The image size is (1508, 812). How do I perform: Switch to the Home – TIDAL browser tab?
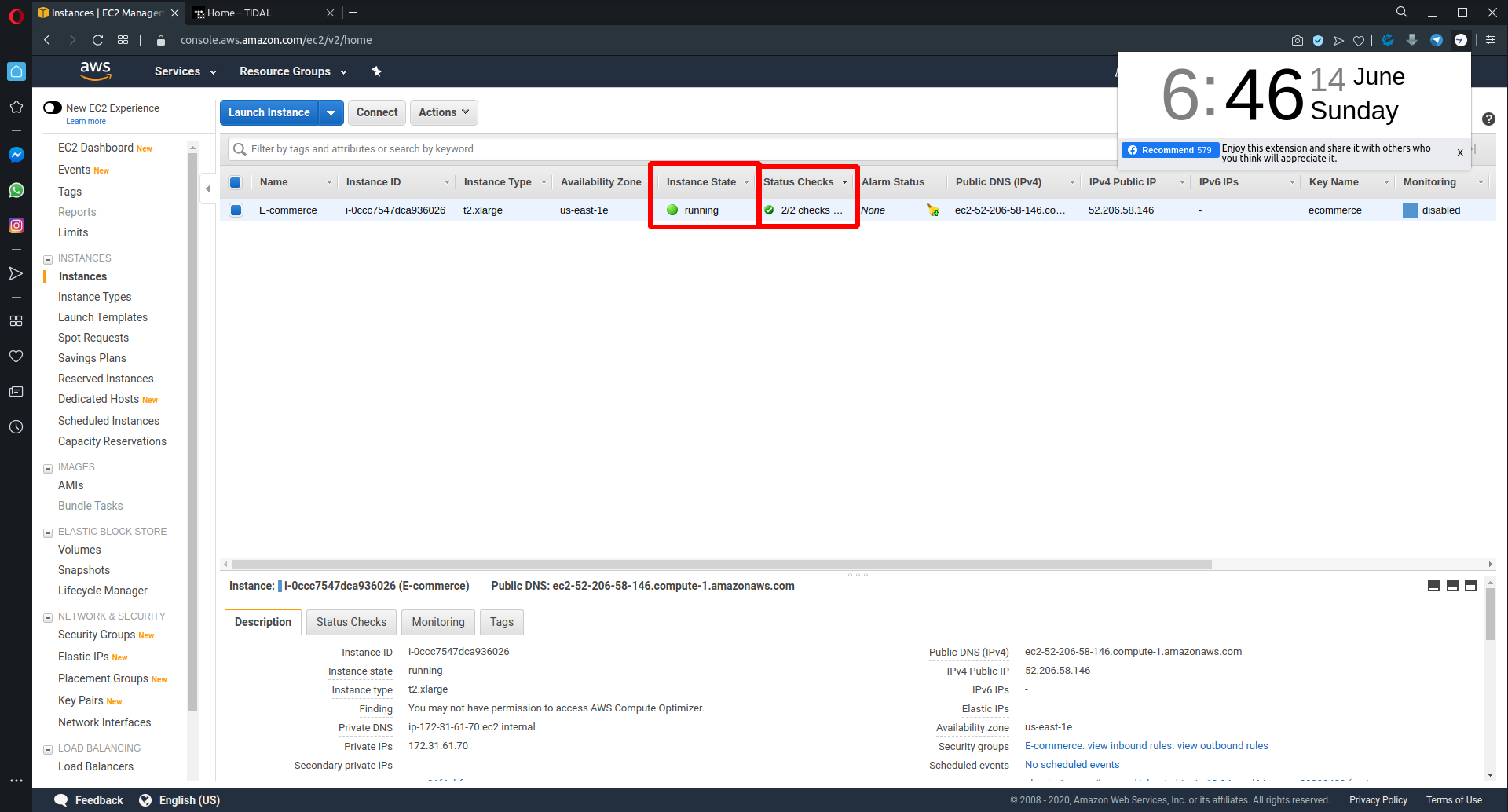tap(263, 13)
